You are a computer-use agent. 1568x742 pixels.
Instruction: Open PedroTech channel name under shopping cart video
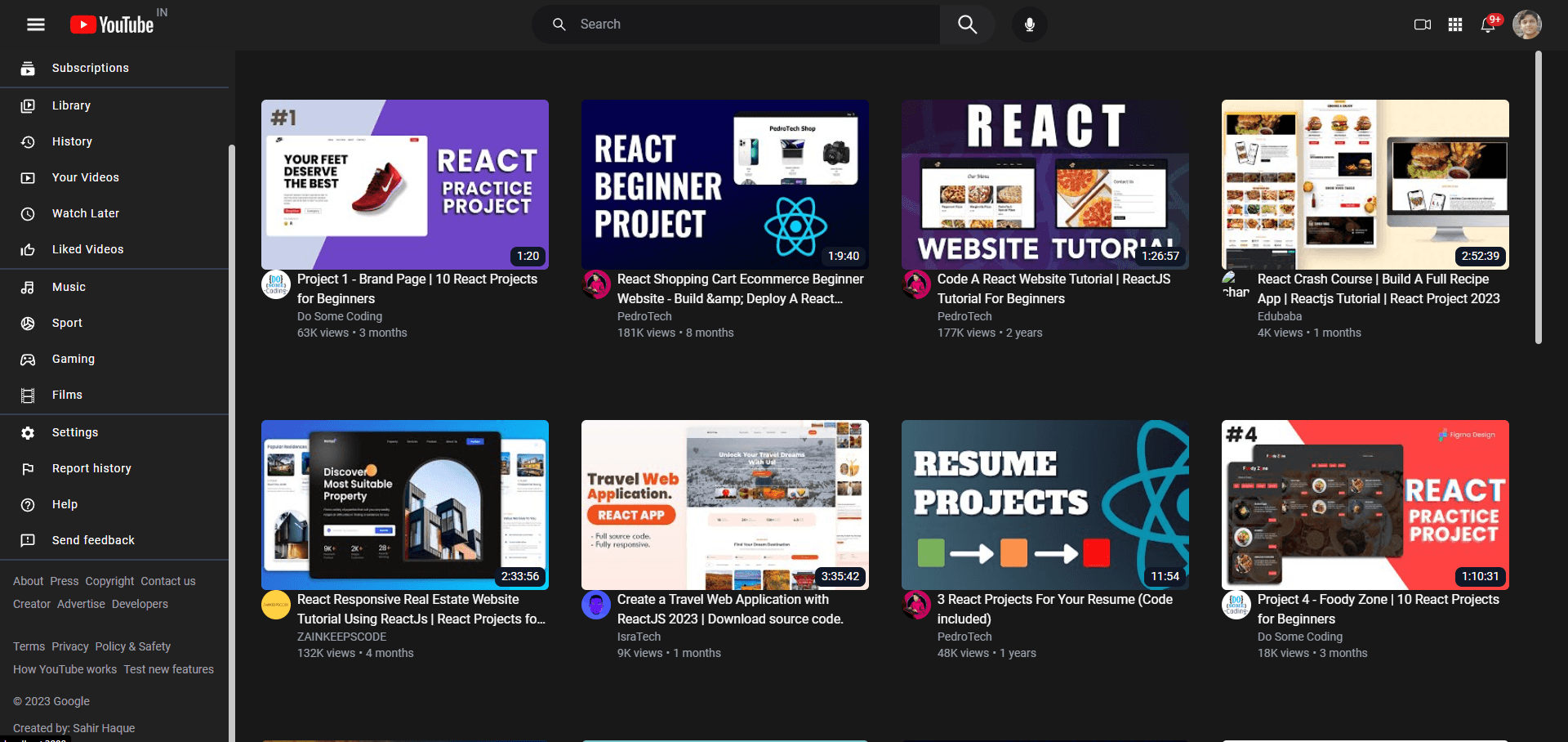point(644,316)
